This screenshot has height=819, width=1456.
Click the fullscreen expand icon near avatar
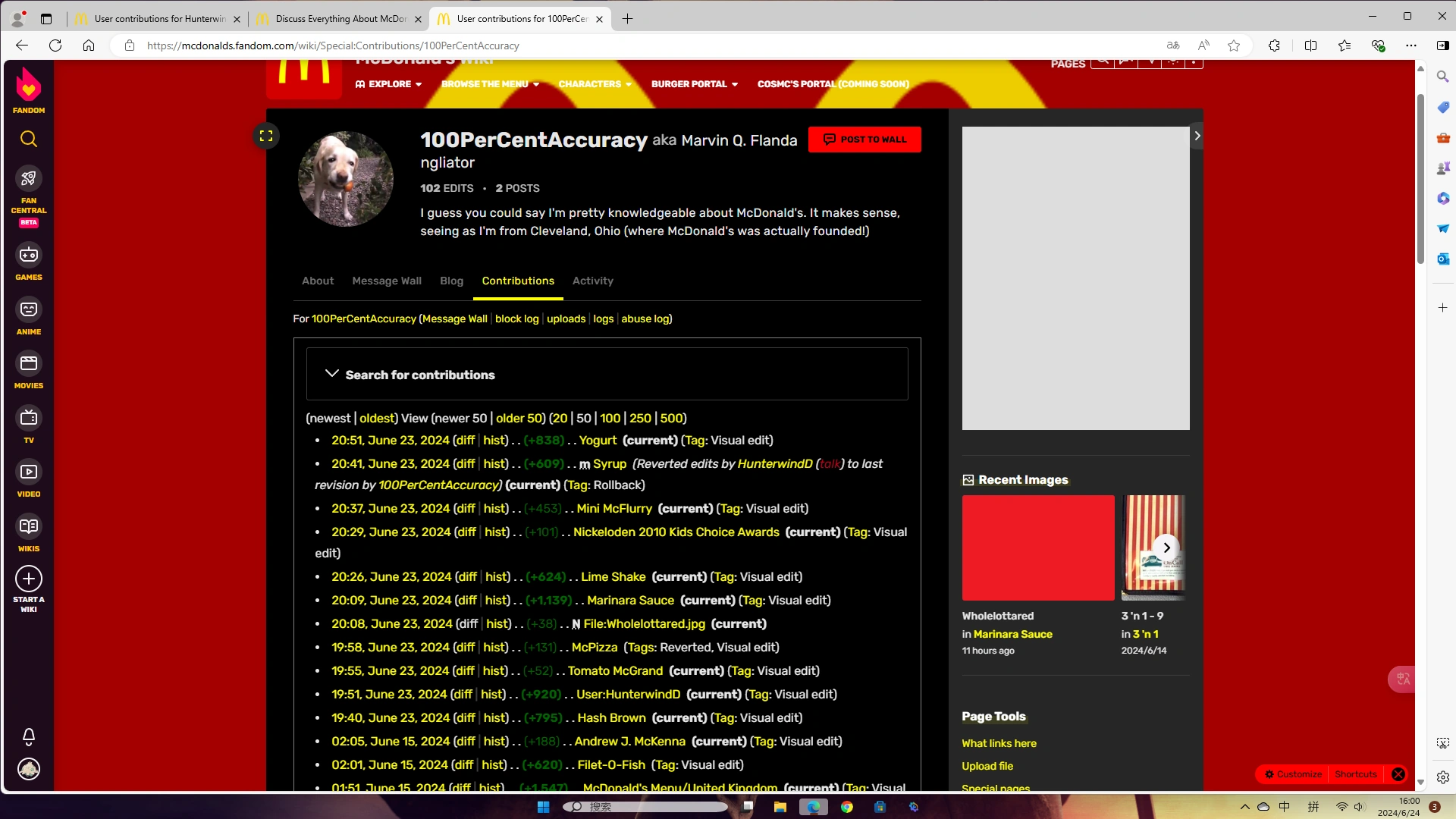[x=266, y=136]
